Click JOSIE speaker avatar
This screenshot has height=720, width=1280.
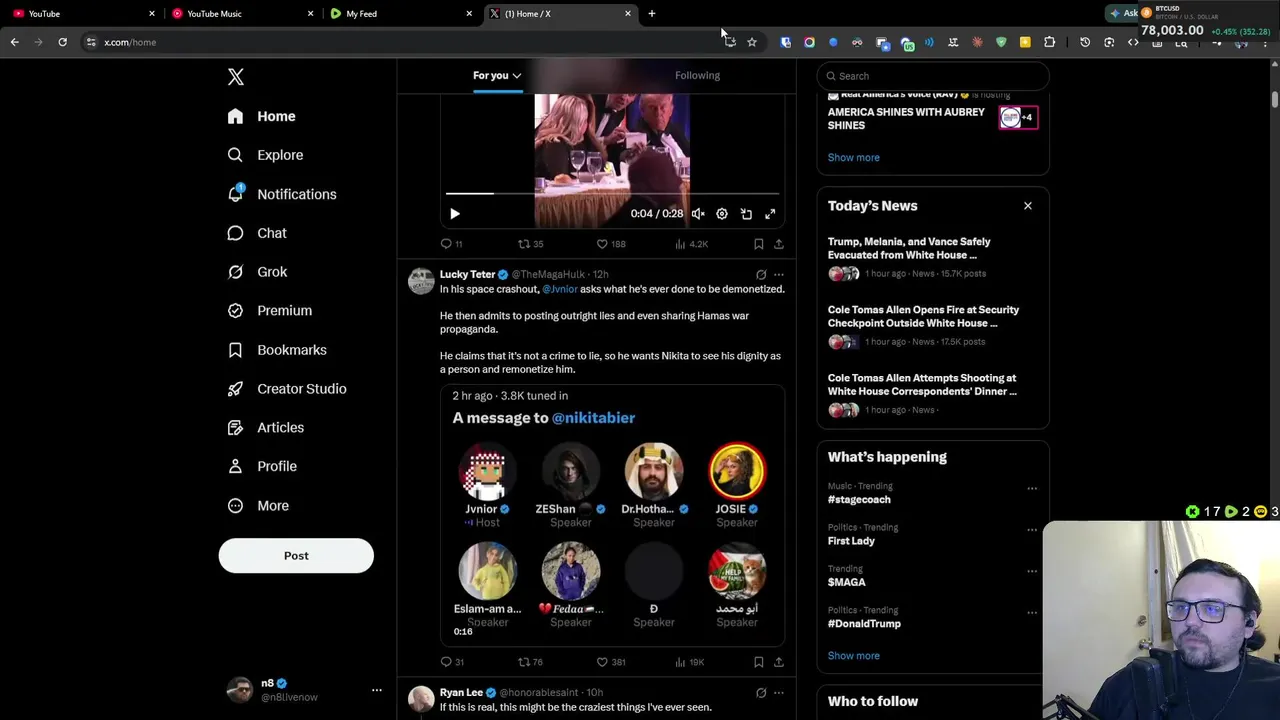point(737,471)
